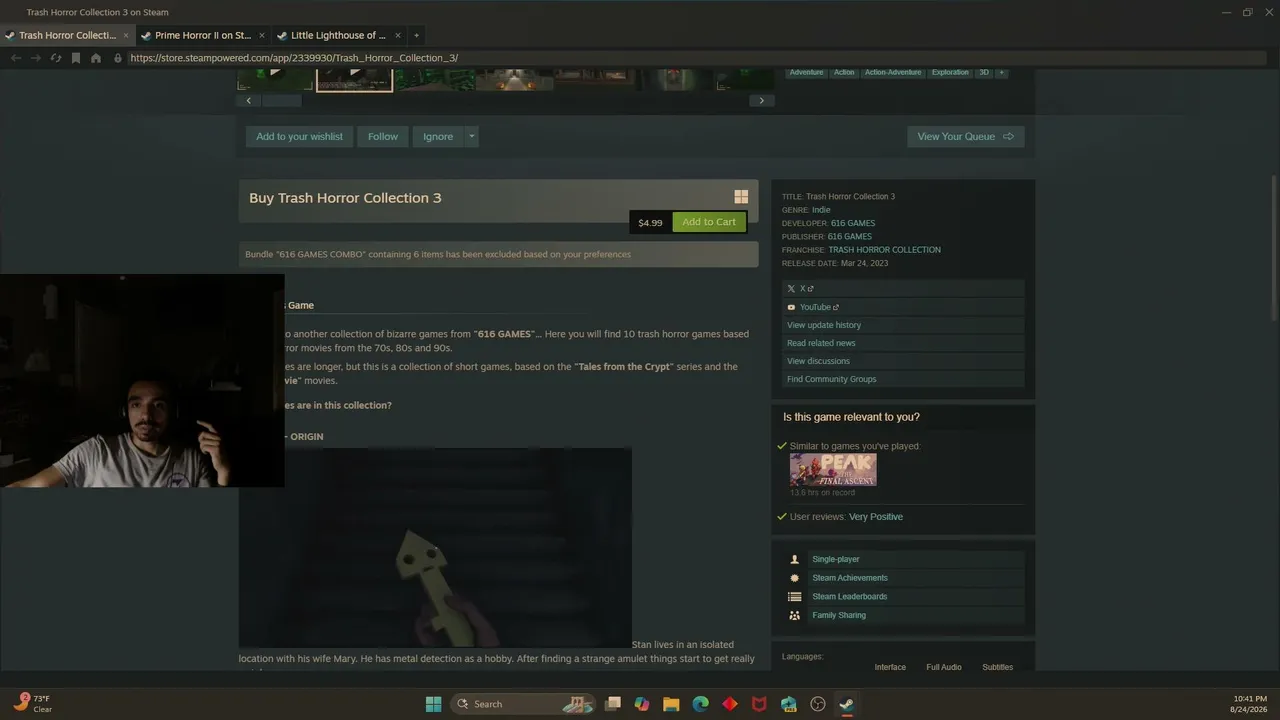Open the Action-Adventure tag
1280x720 pixels.
[893, 72]
